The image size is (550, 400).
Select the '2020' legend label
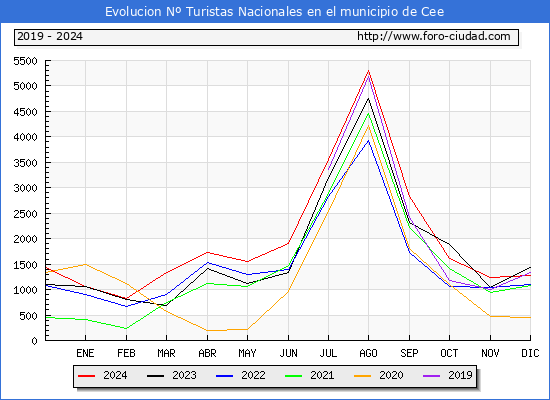[x=391, y=375]
